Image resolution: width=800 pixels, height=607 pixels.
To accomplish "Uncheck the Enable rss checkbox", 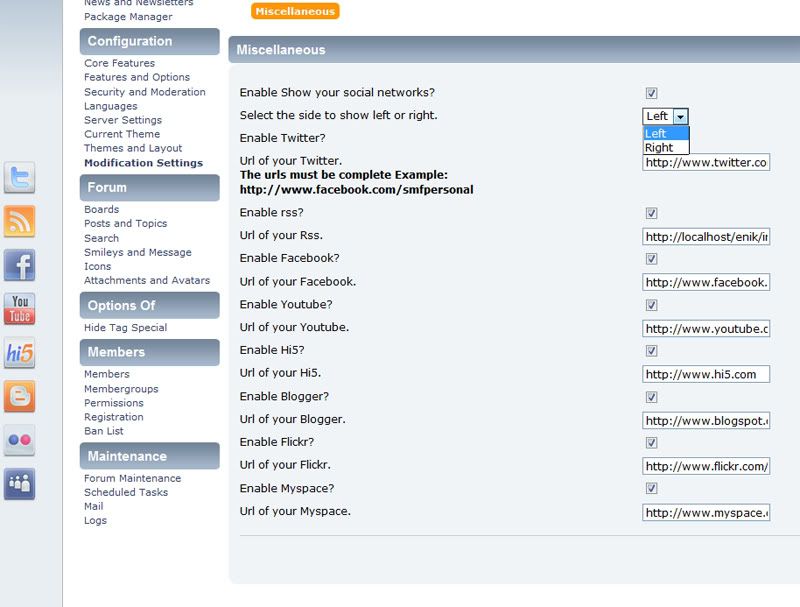I will [x=652, y=213].
